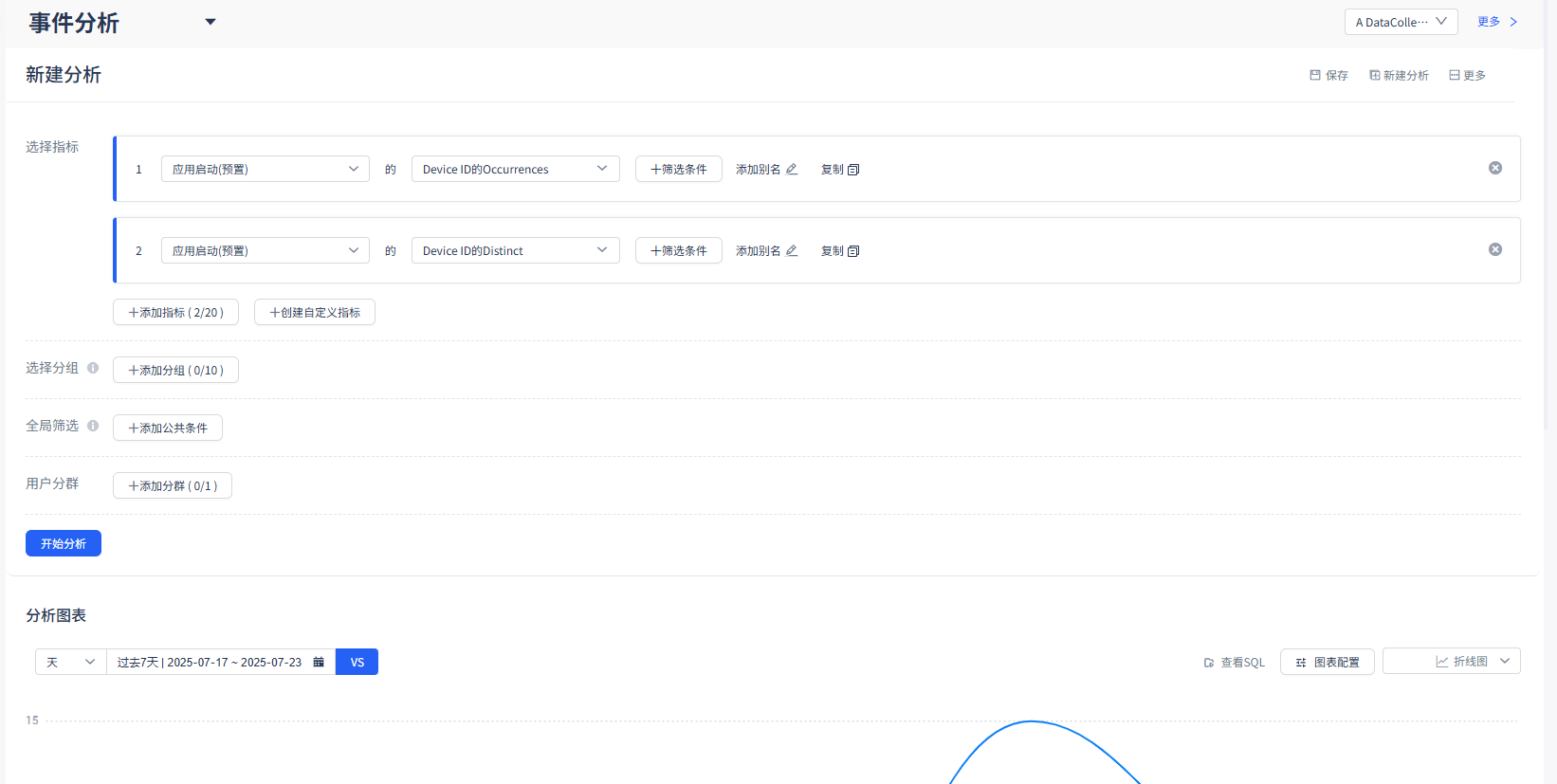Viewport: 1557px width, 784px height.
Task: Click 创建自定义指标 button
Action: (315, 312)
